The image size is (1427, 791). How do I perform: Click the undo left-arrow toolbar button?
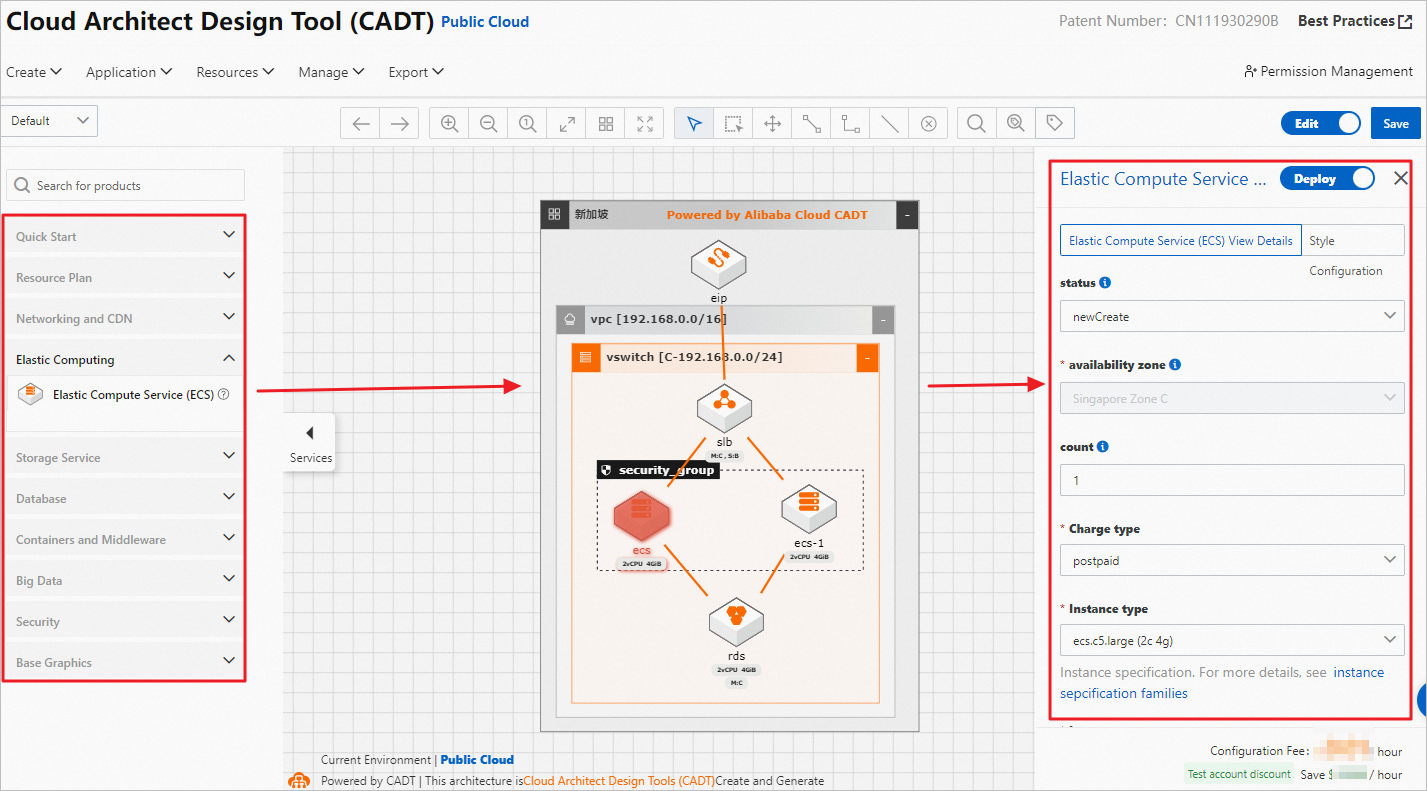pyautogui.click(x=361, y=124)
